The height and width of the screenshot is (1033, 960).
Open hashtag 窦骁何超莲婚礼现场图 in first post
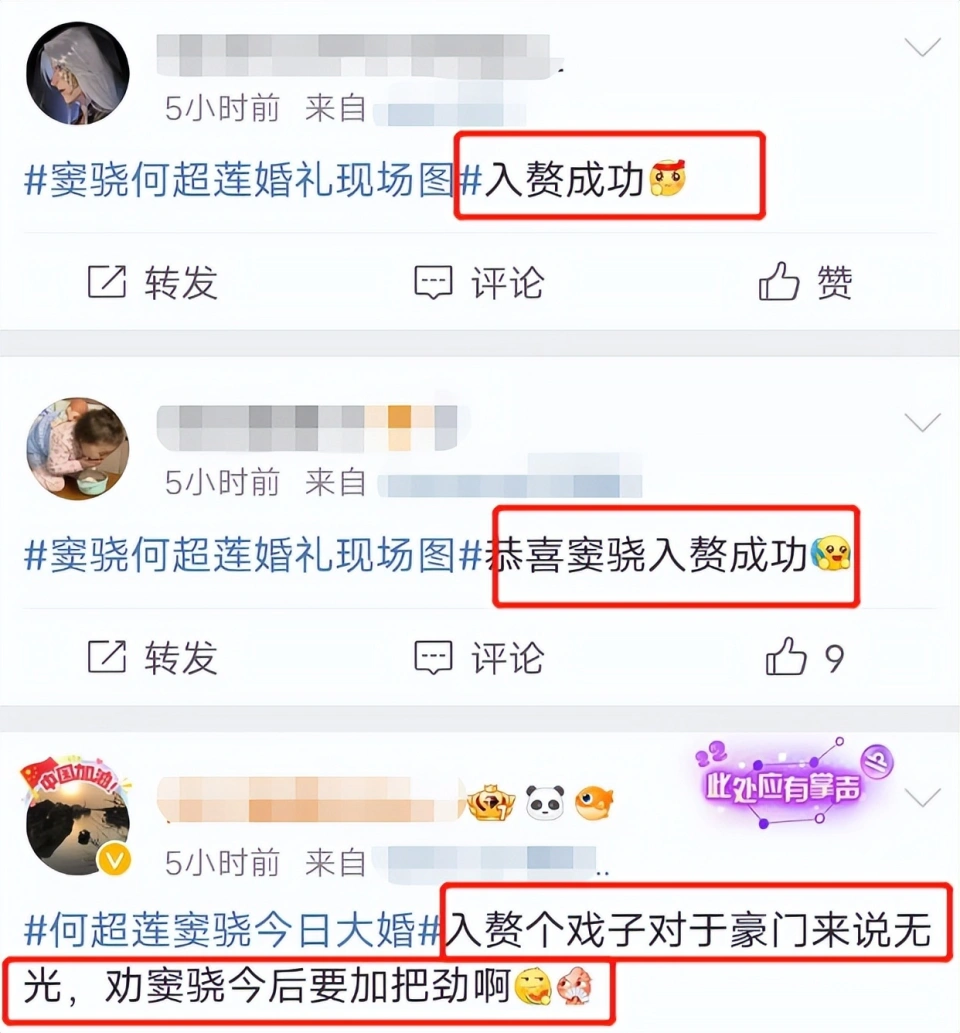tap(254, 180)
